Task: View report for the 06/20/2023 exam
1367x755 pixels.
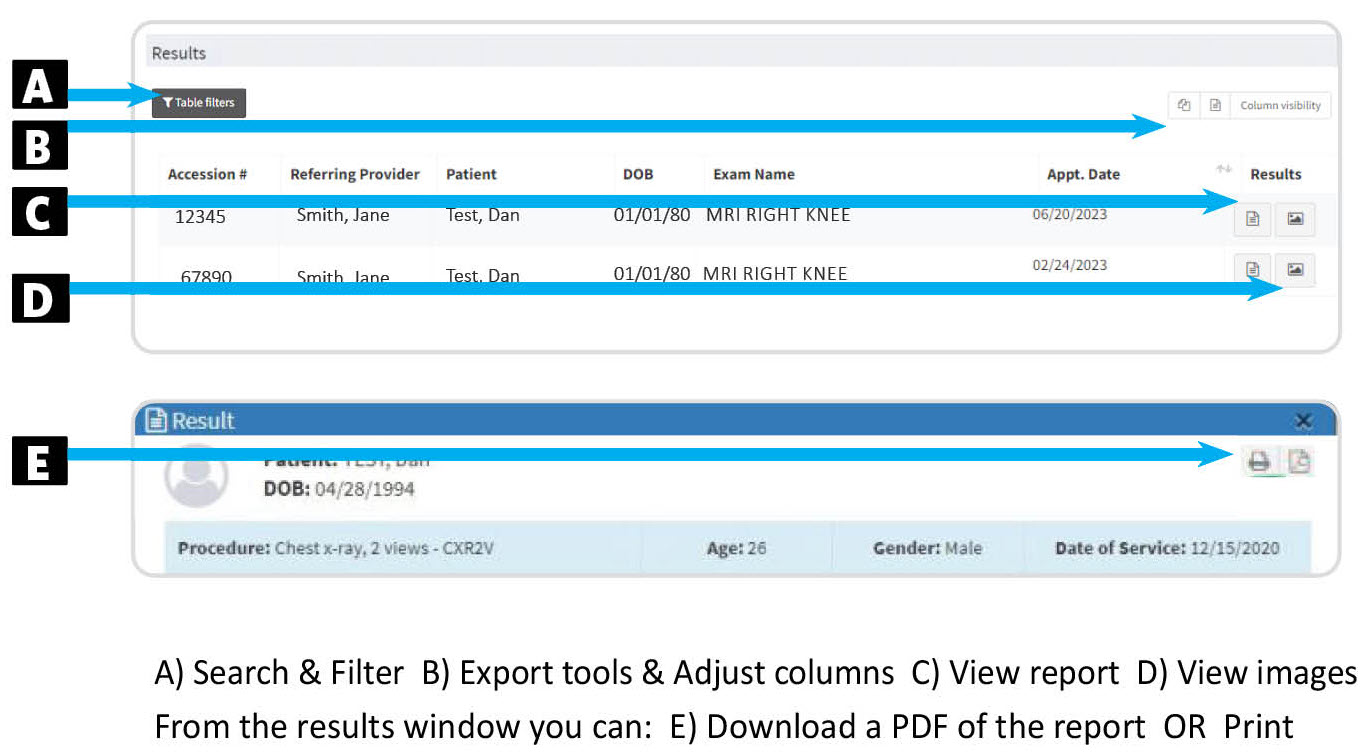Action: (1252, 219)
